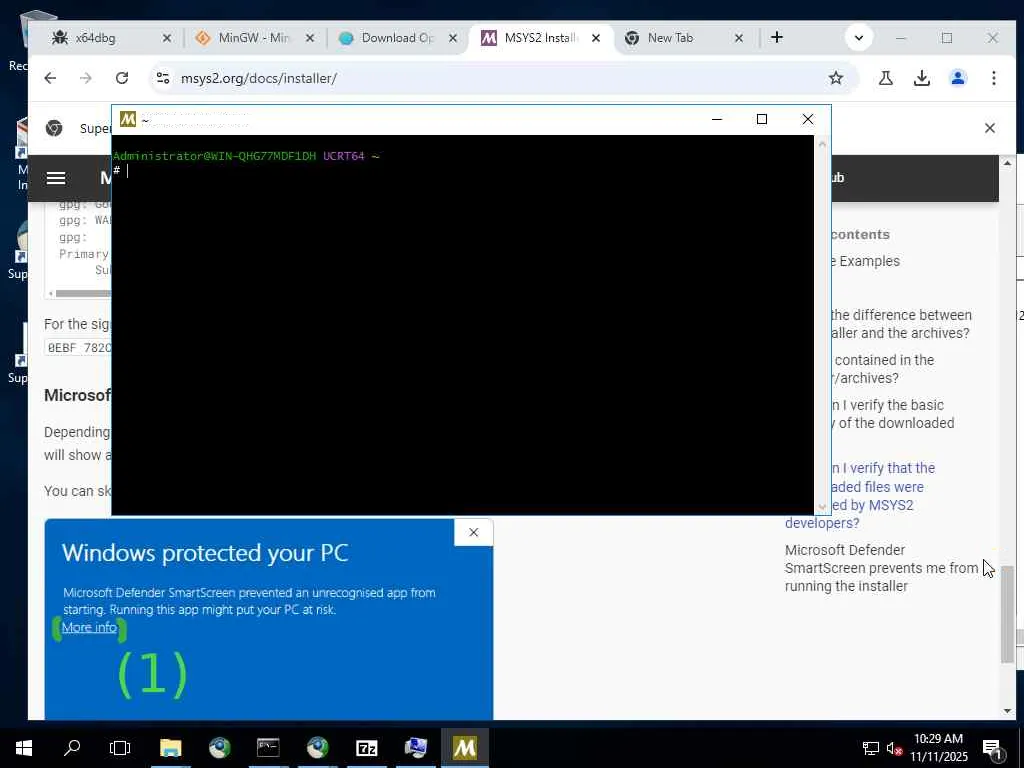This screenshot has height=768, width=1024.
Task: Open the MSYS2 taskbar icon
Action: point(464,748)
